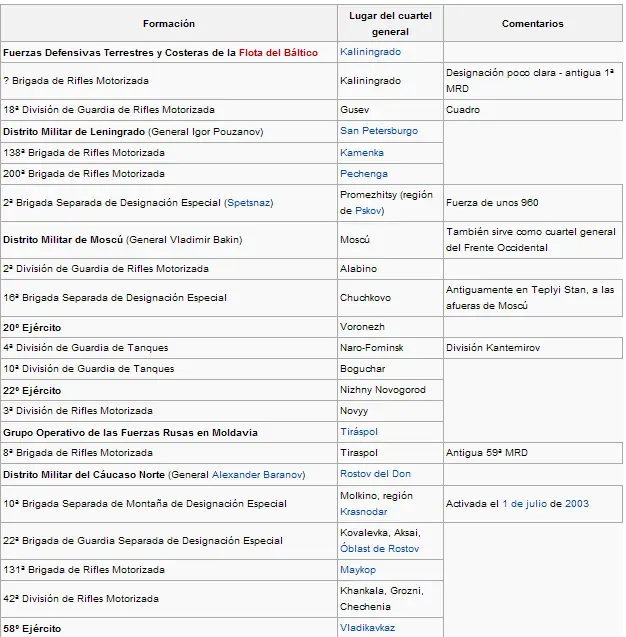Click the Frente Occidental comment cell
Screen dimensions: 626x637
(533, 240)
